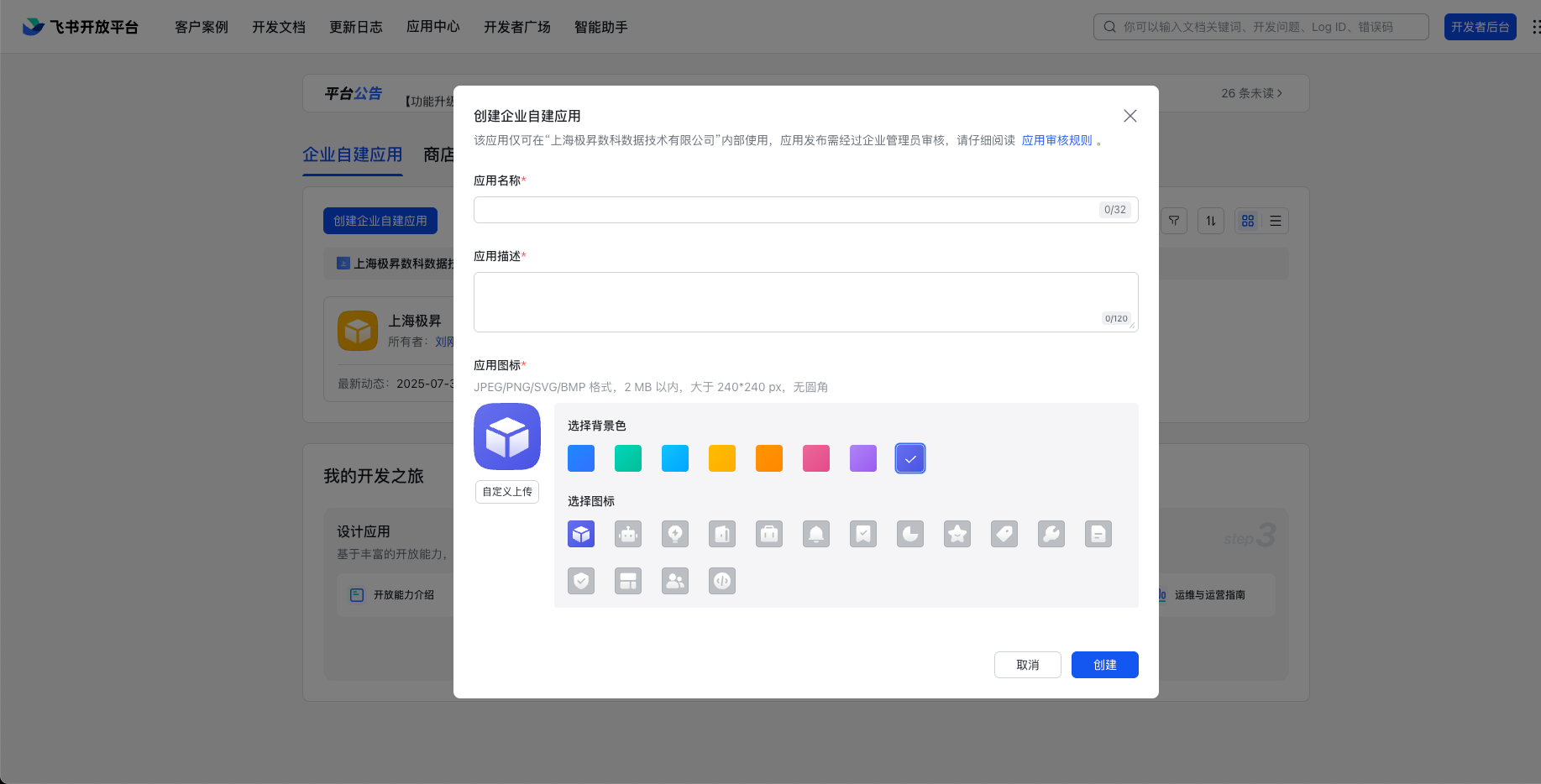Open the 开发文档 menu item
The image size is (1541, 784).
click(278, 26)
